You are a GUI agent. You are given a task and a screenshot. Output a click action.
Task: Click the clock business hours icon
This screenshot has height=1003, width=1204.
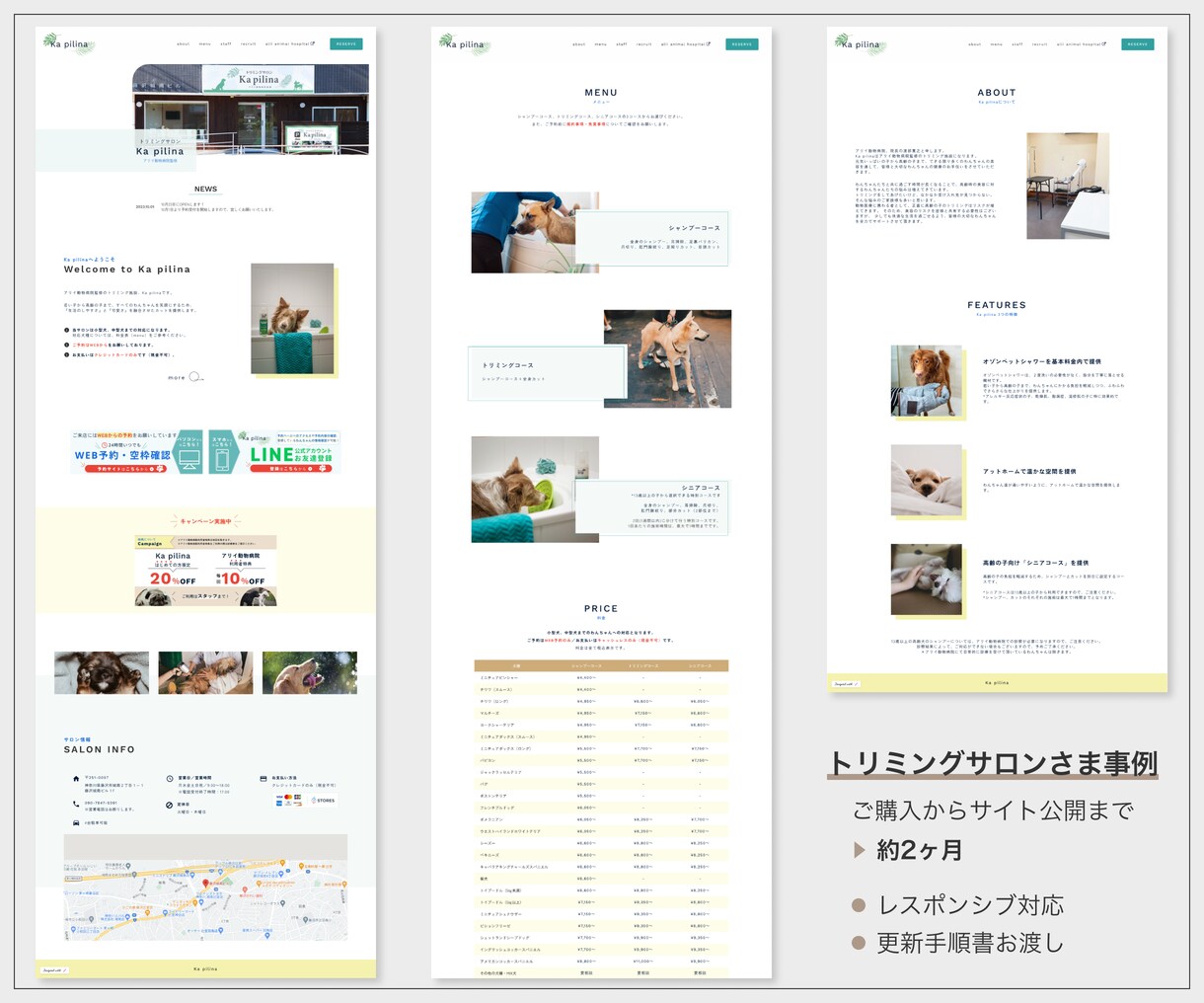170,779
